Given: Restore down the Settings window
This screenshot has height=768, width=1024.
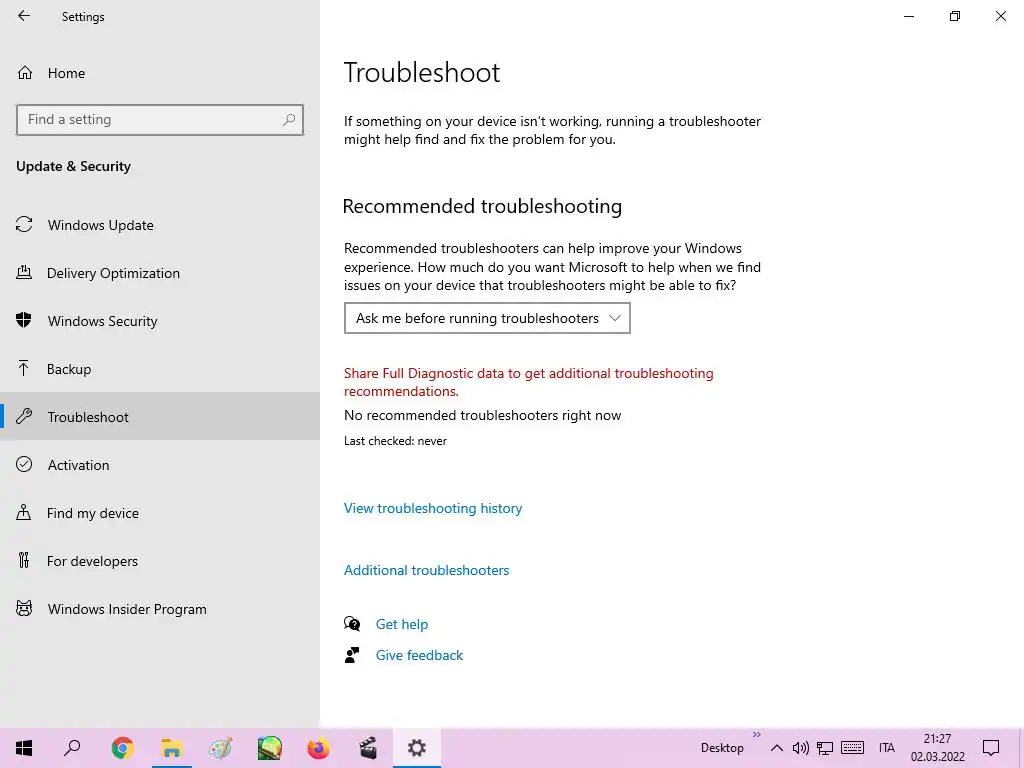Looking at the screenshot, I should [955, 16].
